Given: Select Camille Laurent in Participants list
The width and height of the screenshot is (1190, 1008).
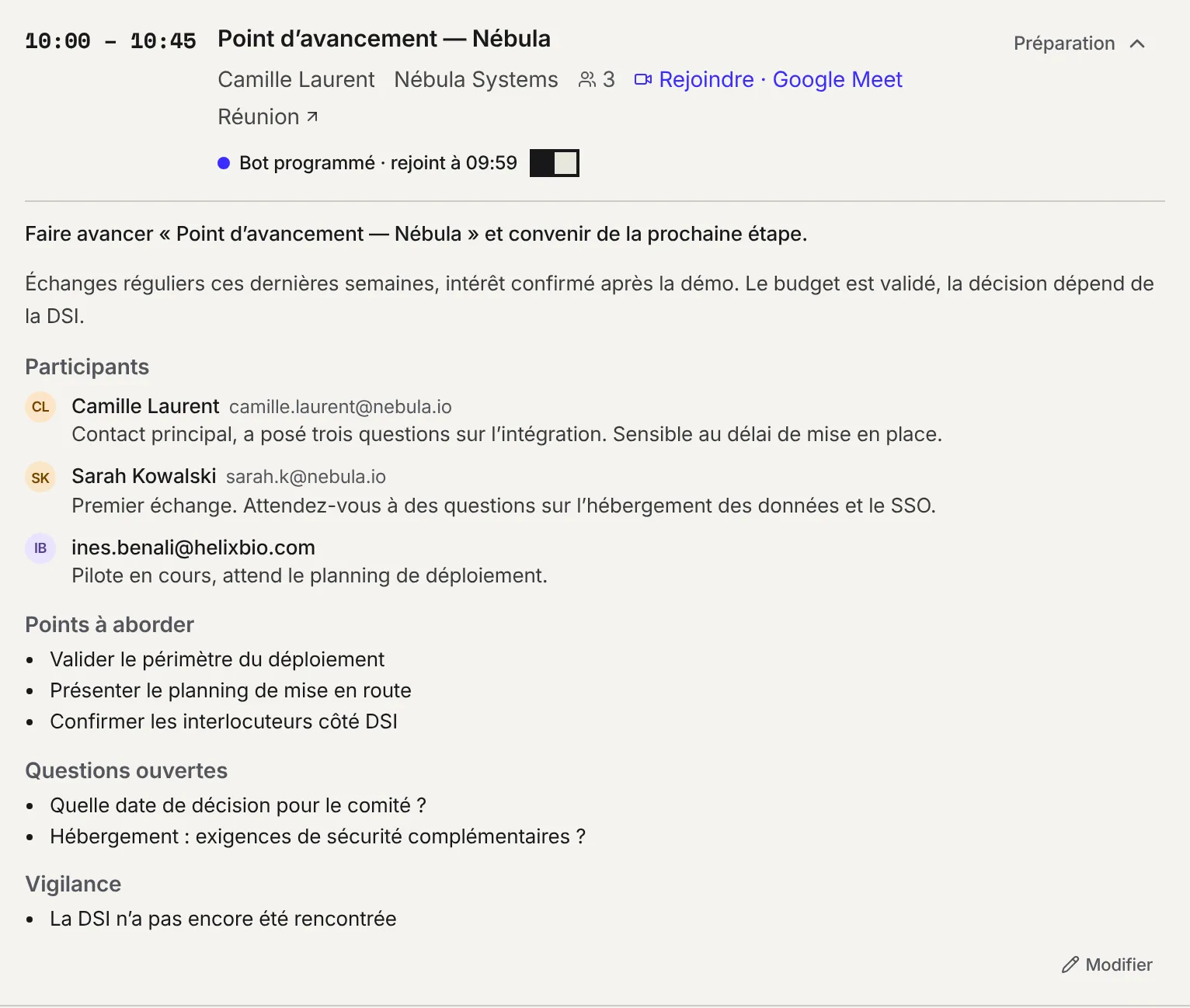Looking at the screenshot, I should (145, 406).
